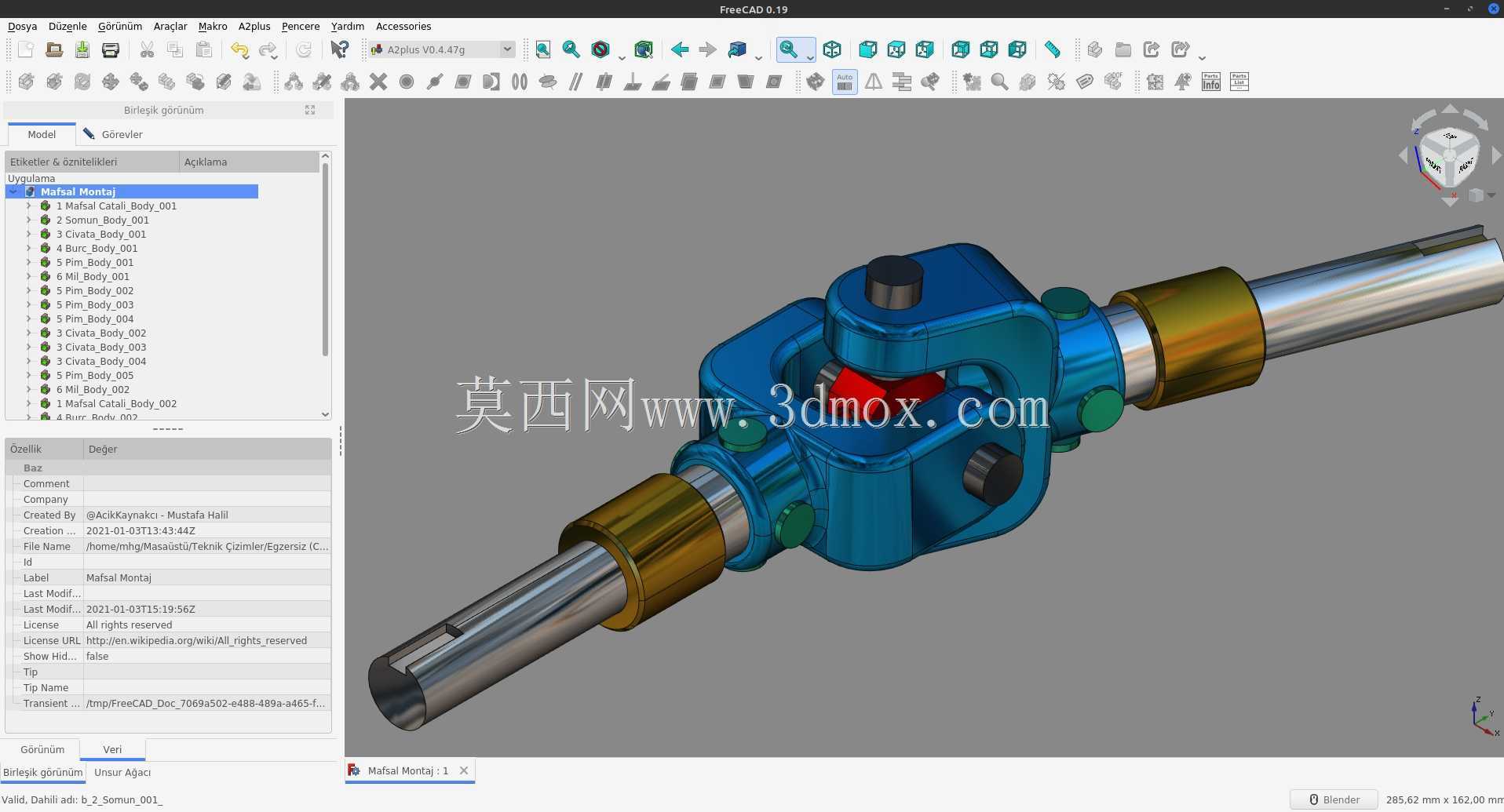
Task: Click the Değer column header
Action: click(207, 449)
